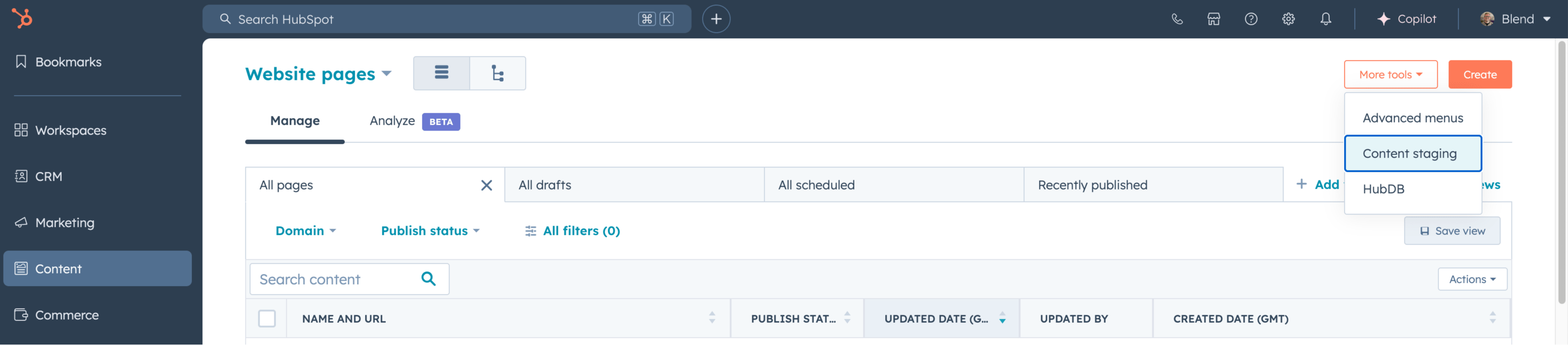This screenshot has height=345, width=1568.
Task: Open the Publish status filter dropdown
Action: click(x=430, y=230)
